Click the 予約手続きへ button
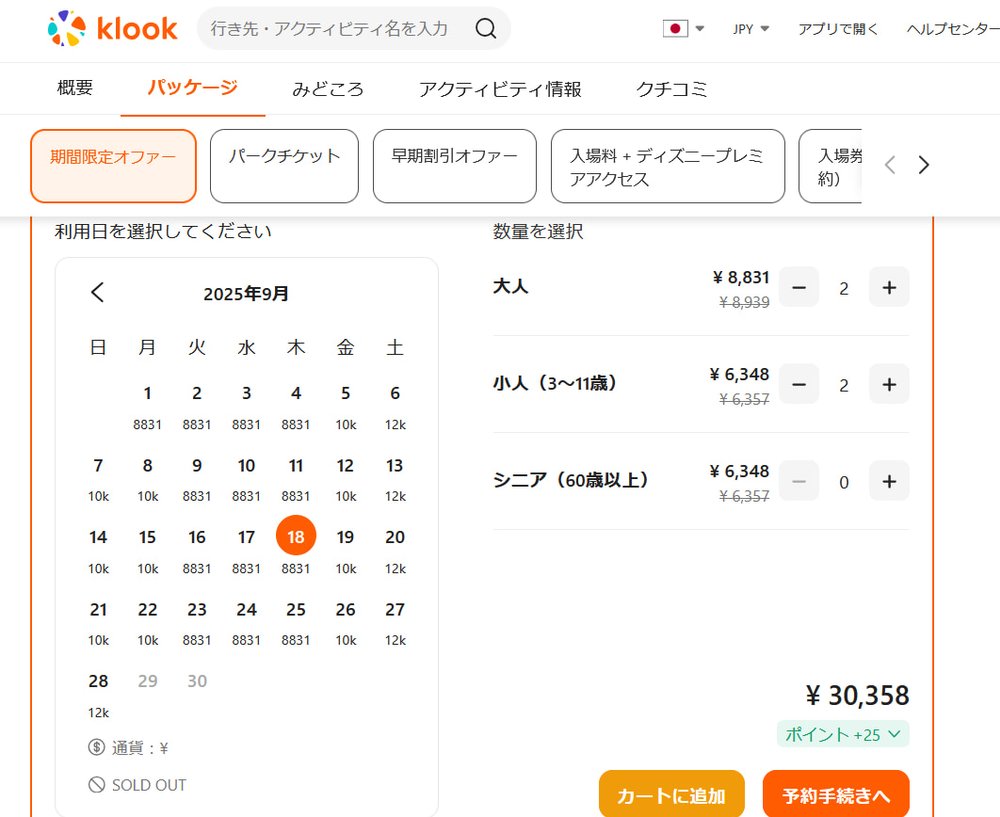This screenshot has height=817, width=1000. (835, 793)
